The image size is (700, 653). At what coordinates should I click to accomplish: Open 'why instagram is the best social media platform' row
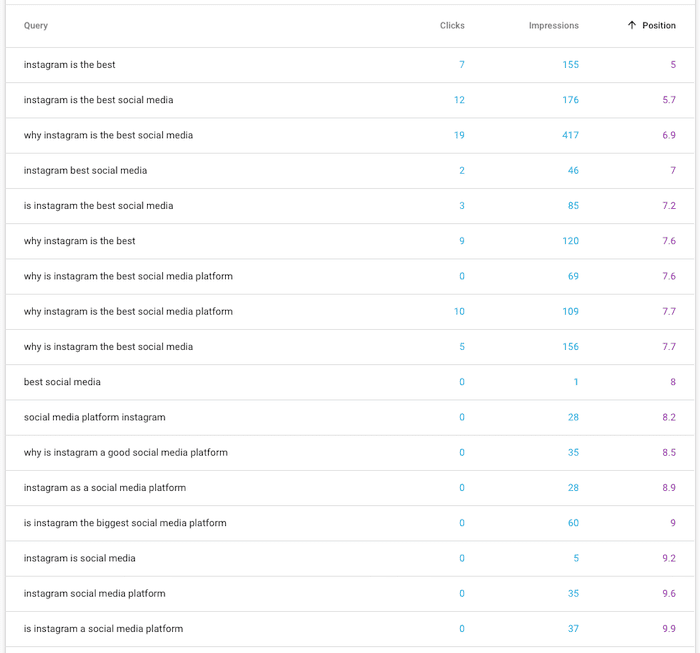(x=350, y=312)
